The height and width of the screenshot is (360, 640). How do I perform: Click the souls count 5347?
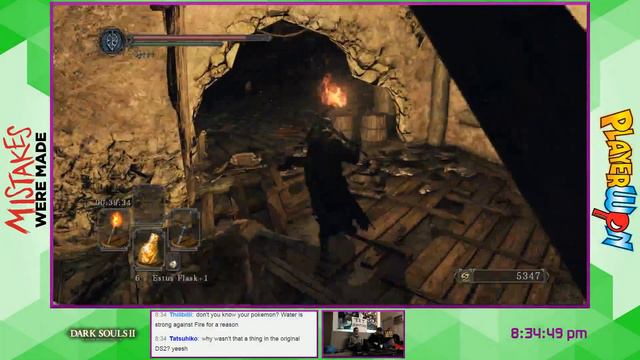point(528,276)
